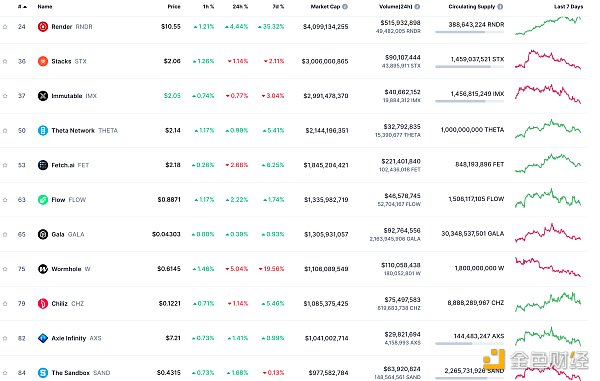Screen dimensions: 600x381
Task: Toggle the watchlist star for Render
Action: tap(5, 27)
